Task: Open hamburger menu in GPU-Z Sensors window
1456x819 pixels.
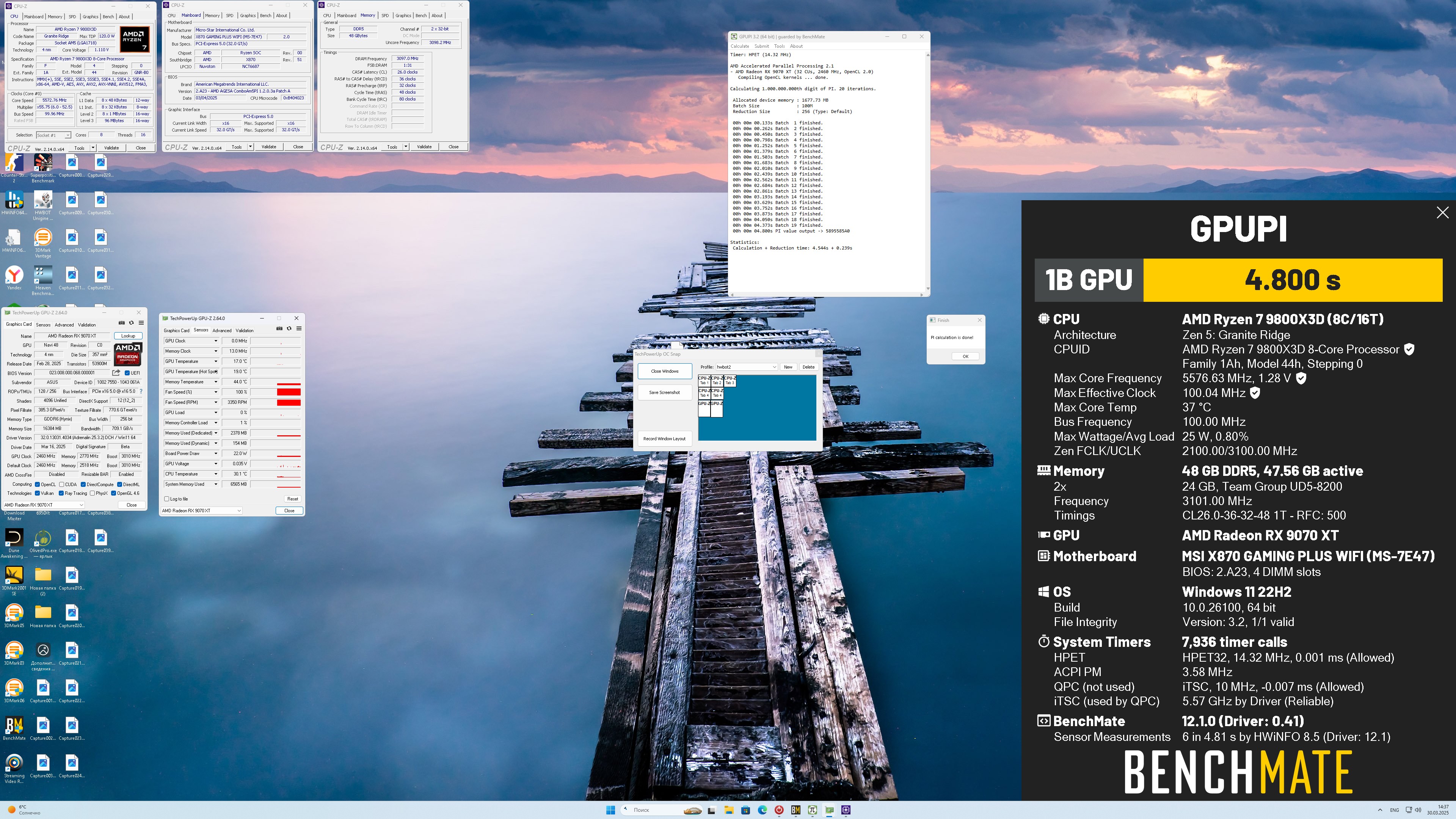Action: [299, 328]
